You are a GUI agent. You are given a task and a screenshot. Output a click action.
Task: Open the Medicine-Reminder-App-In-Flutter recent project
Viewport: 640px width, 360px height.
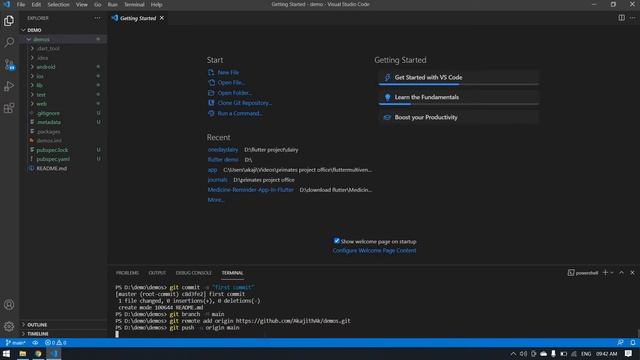pos(251,190)
